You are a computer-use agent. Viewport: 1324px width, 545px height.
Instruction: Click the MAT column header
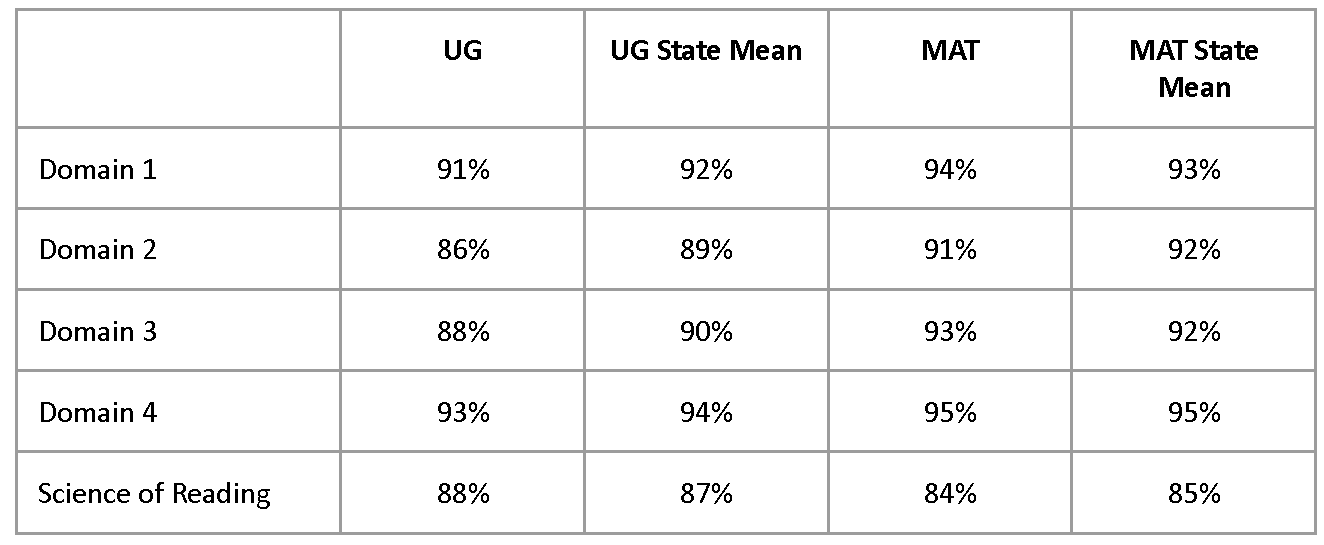tap(949, 51)
